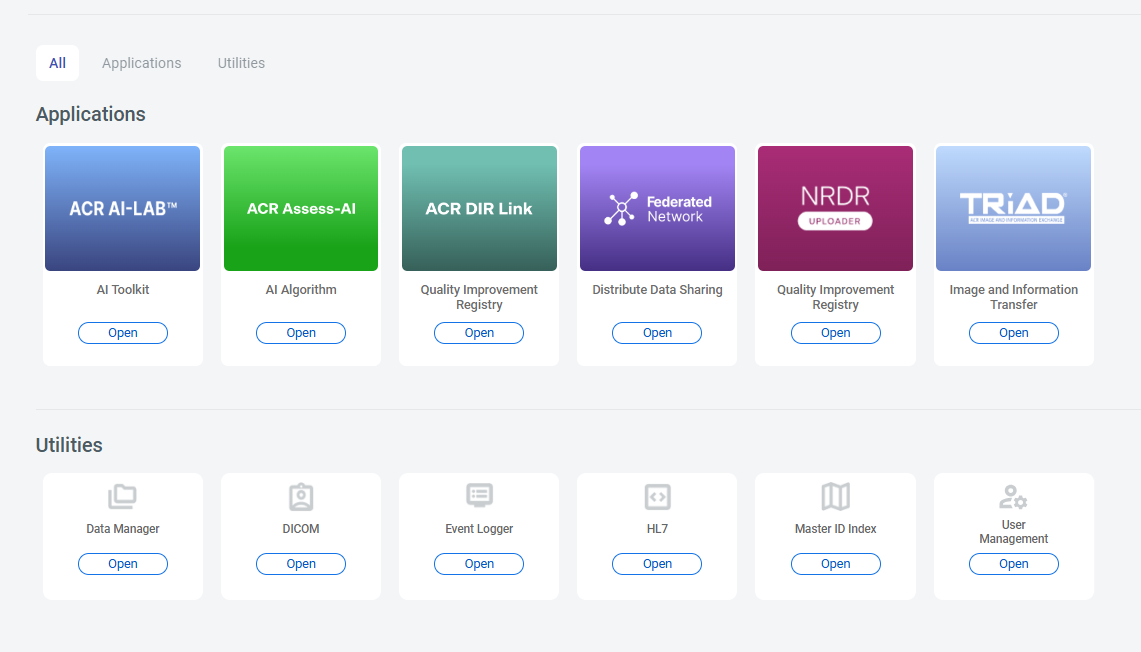Image resolution: width=1141 pixels, height=652 pixels.
Task: Open ACR DIR Link Quality Improvement Registry
Action: (x=479, y=333)
